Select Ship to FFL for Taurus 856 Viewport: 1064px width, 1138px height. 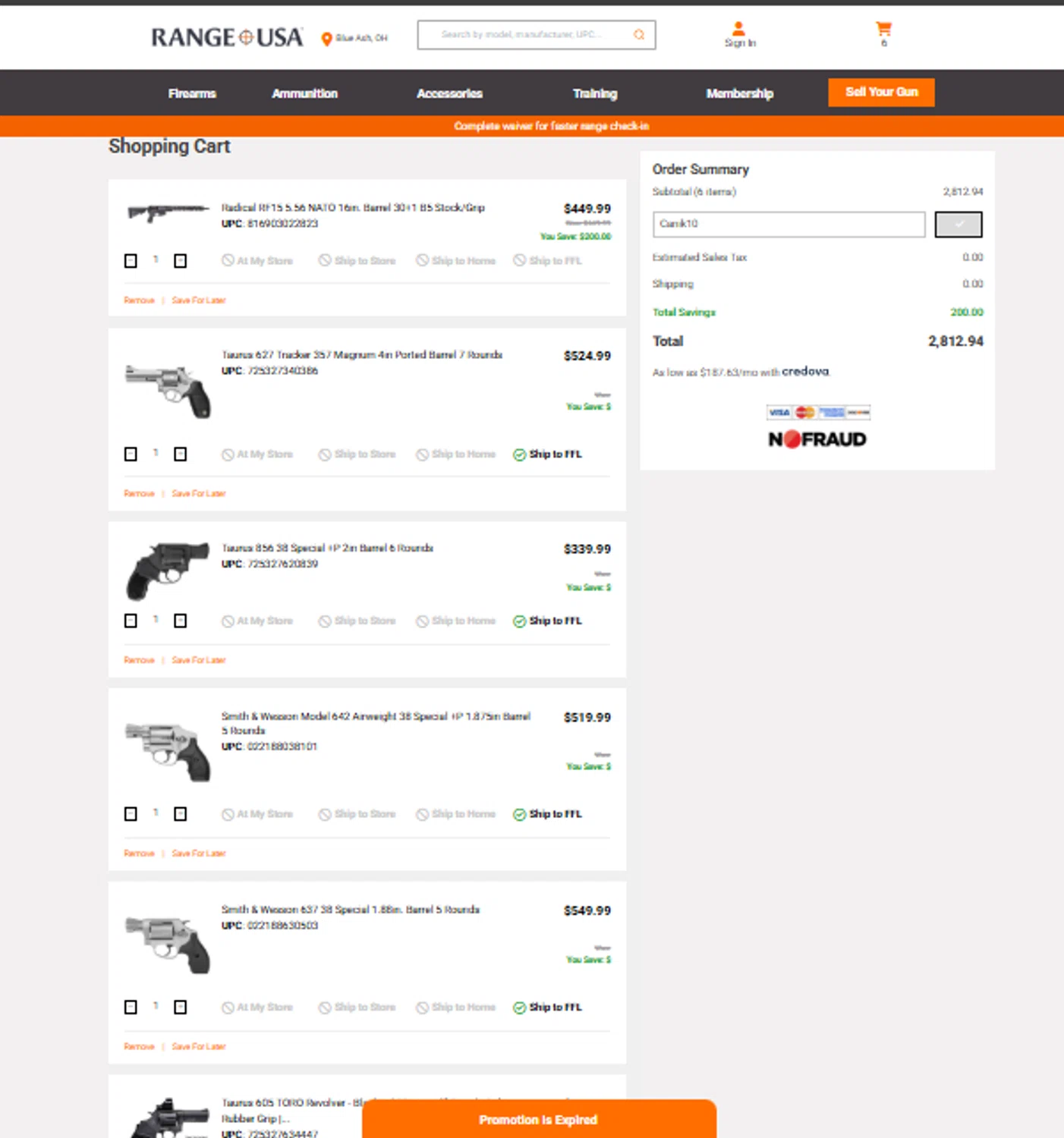pos(548,621)
